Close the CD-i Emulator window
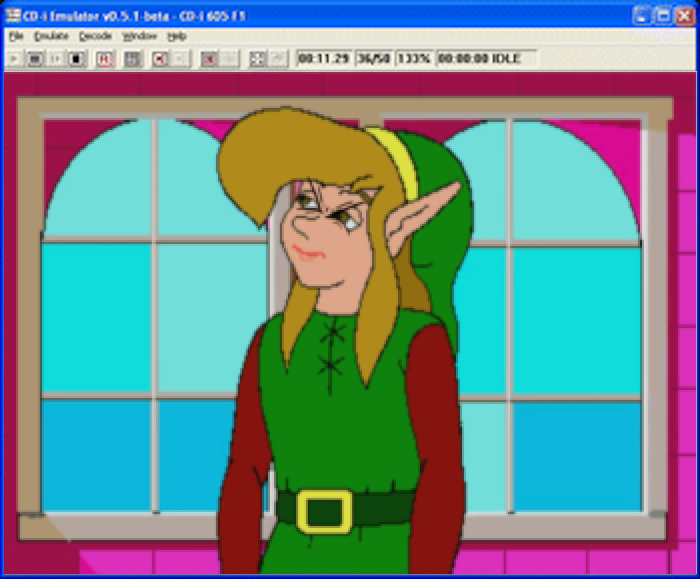The width and height of the screenshot is (700, 579). pyautogui.click(x=684, y=16)
